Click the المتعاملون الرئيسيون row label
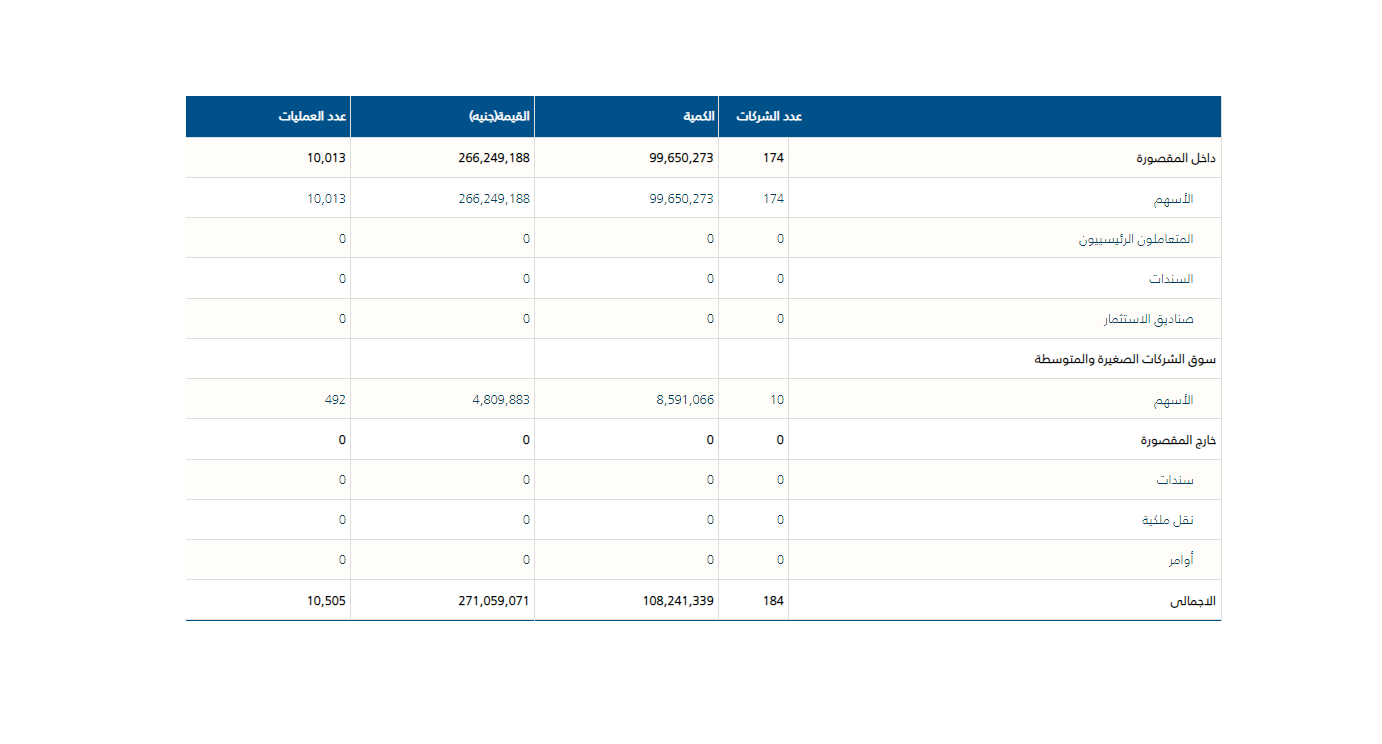This screenshot has height=744, width=1382. (1135, 239)
